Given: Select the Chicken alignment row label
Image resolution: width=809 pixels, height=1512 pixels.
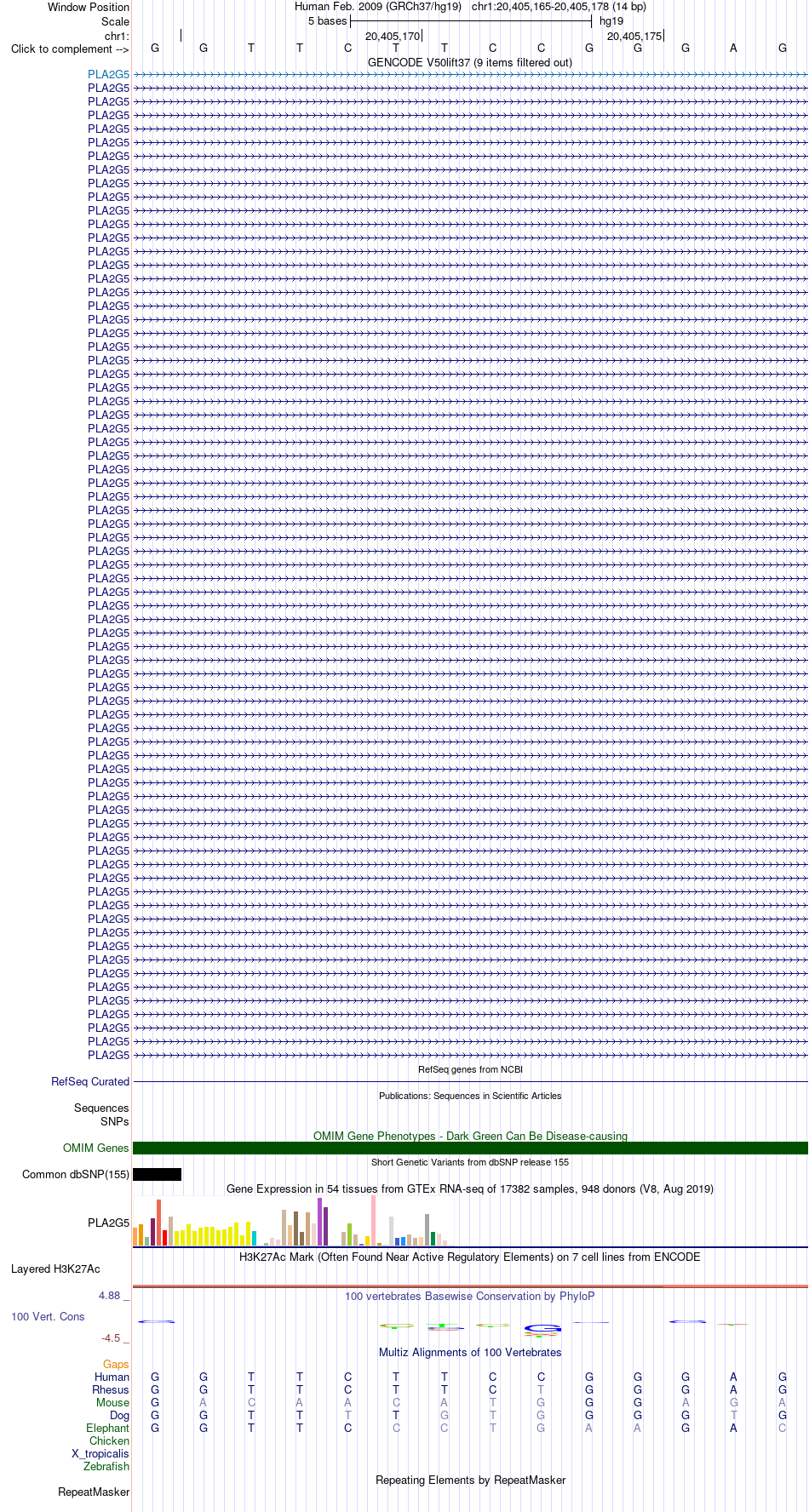Looking at the screenshot, I should (109, 1441).
